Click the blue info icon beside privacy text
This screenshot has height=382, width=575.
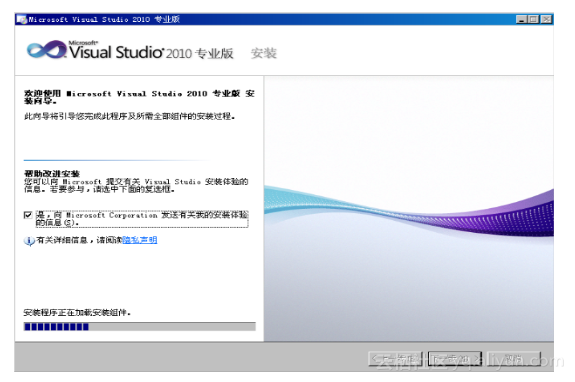coord(29,241)
